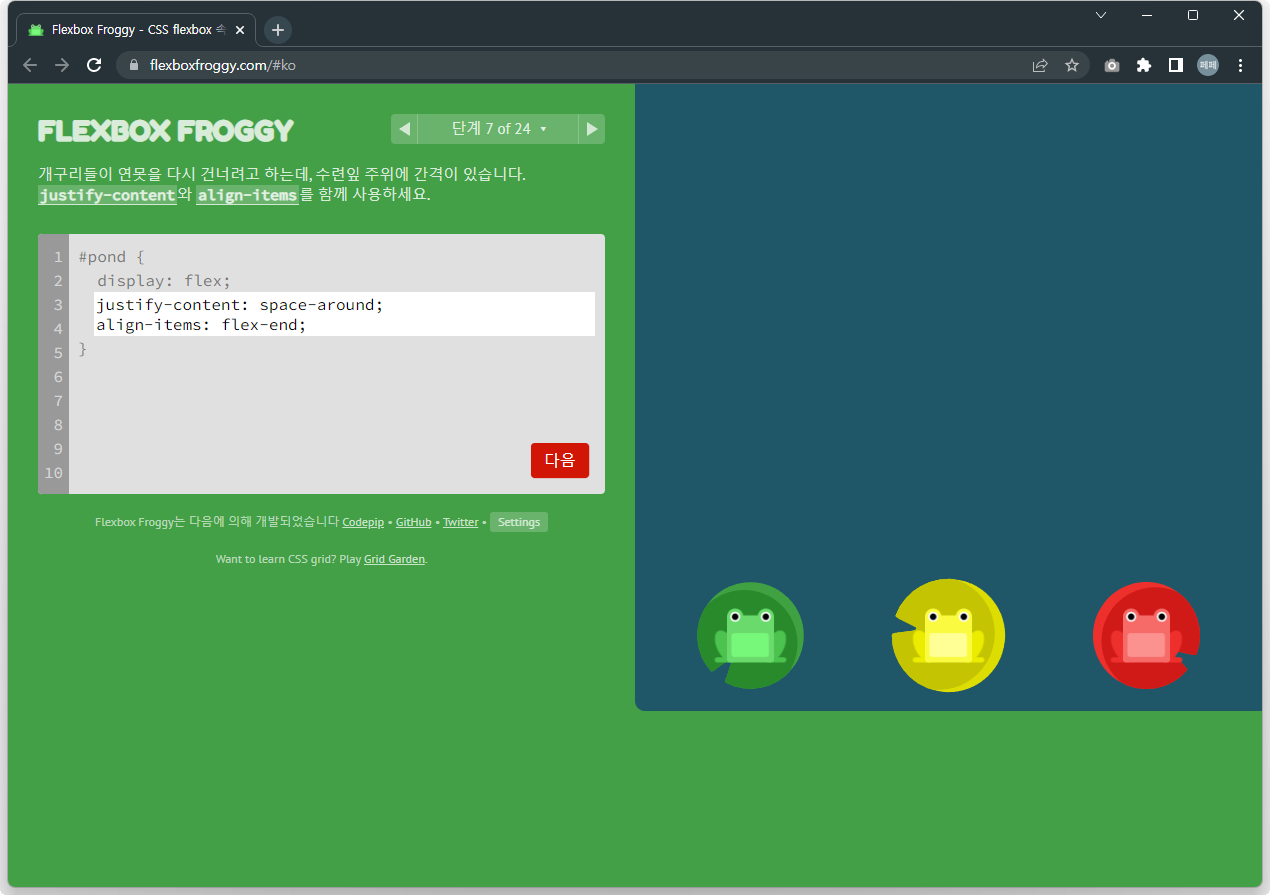1270x895 pixels.
Task: Go to the previous level arrow
Action: click(x=404, y=129)
